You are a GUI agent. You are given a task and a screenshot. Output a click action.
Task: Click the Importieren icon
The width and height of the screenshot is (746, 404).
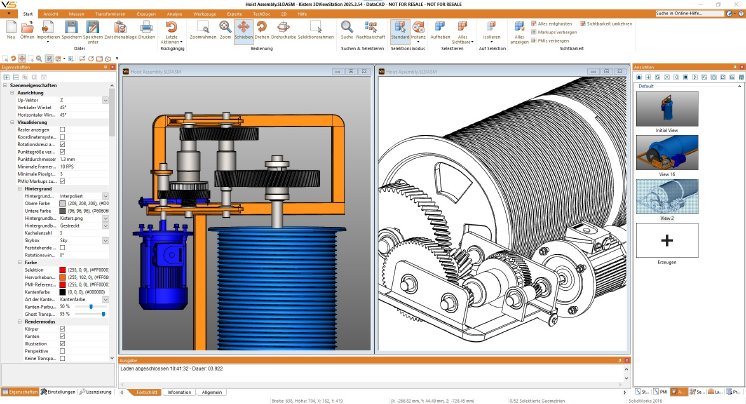[x=48, y=27]
